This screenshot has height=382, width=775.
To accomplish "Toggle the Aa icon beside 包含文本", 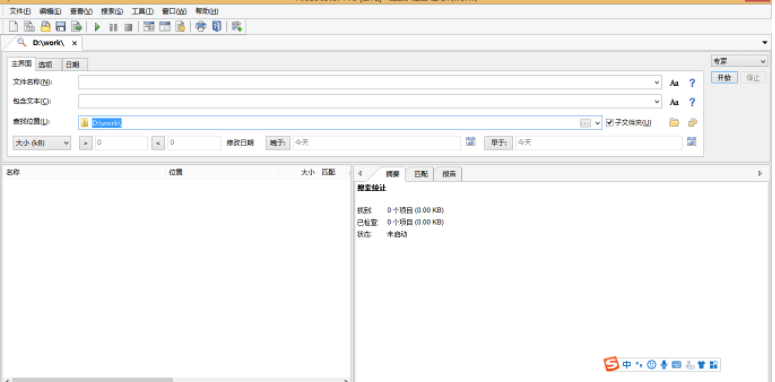I will [x=674, y=102].
